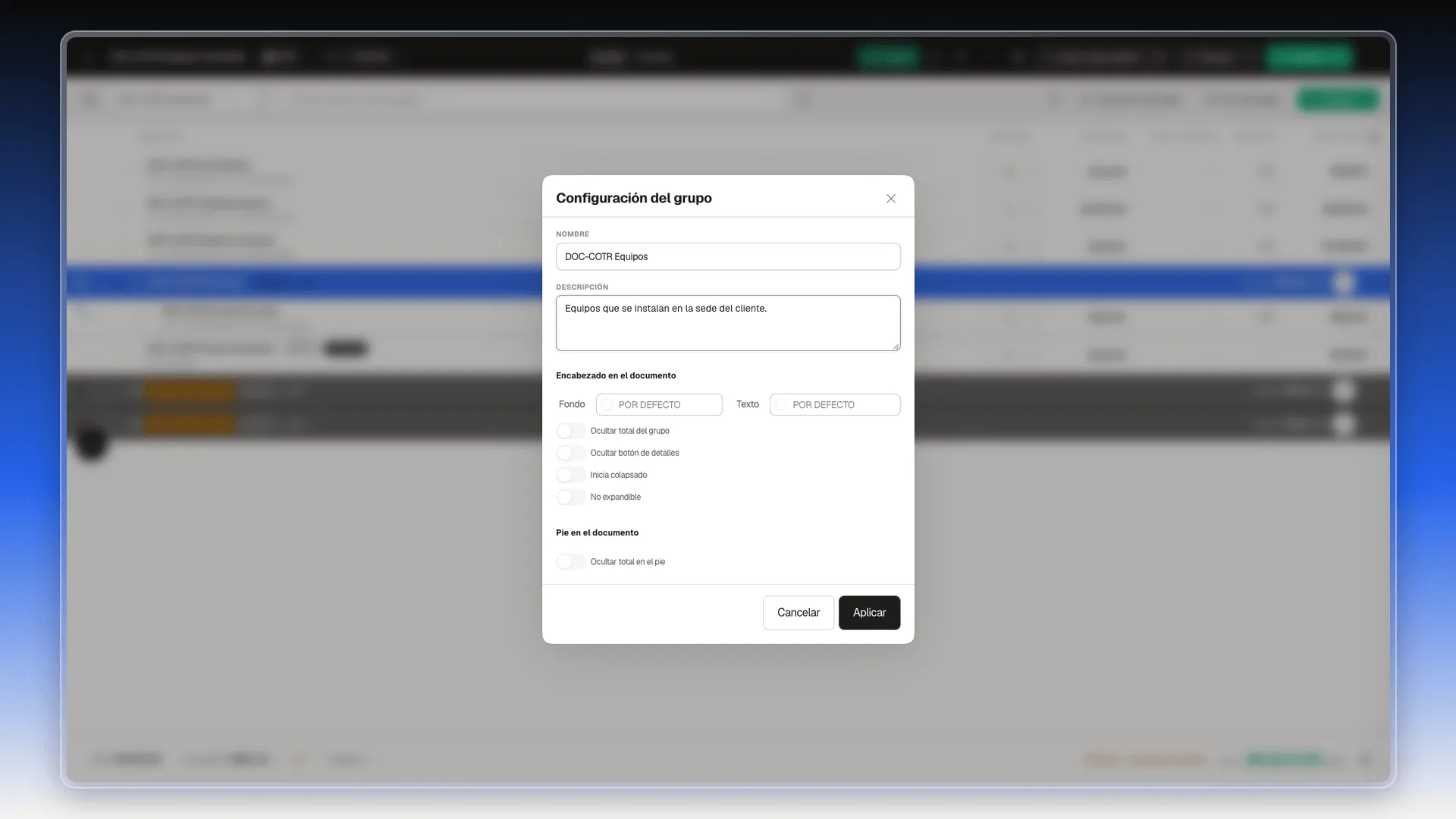The height and width of the screenshot is (819, 1456).
Task: Enable No expandible switch
Action: 571,497
